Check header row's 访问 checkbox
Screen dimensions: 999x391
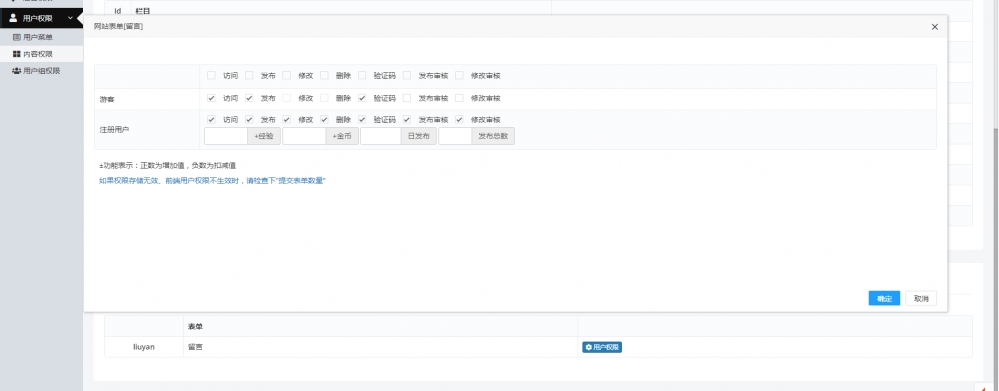coord(212,76)
